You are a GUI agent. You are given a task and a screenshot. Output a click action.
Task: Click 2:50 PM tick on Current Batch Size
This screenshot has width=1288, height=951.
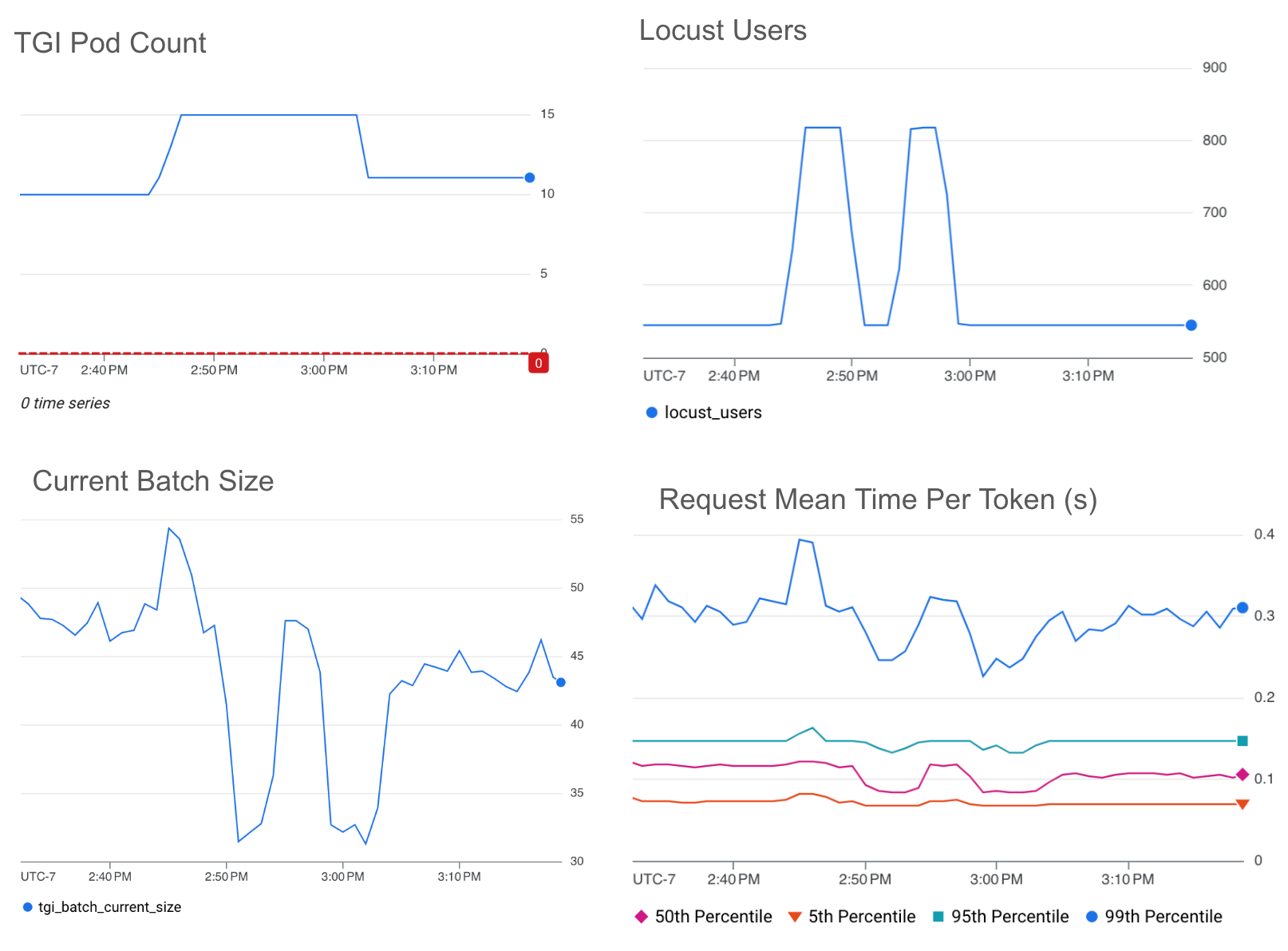[227, 877]
